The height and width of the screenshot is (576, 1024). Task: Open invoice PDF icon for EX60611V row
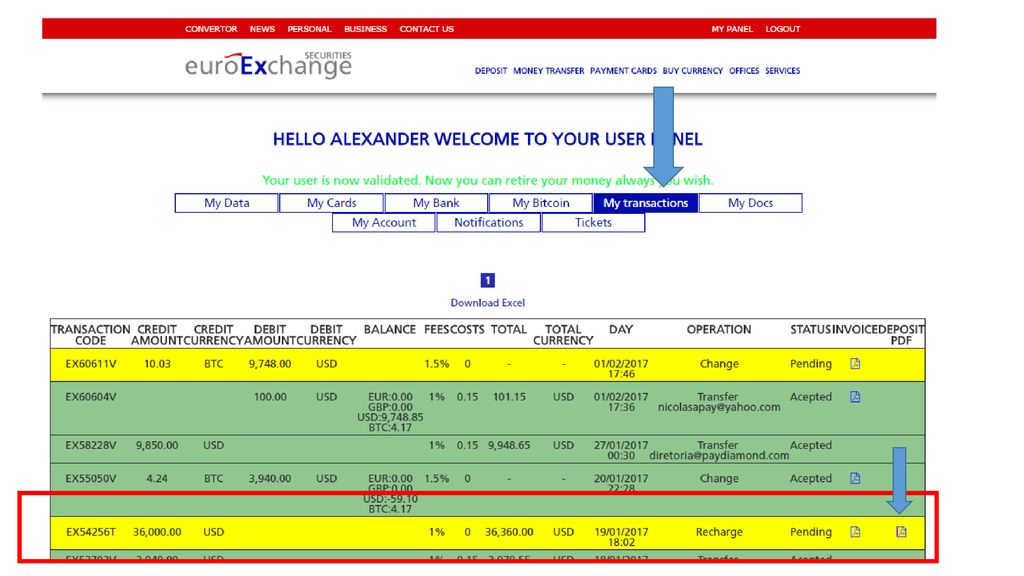tap(855, 364)
